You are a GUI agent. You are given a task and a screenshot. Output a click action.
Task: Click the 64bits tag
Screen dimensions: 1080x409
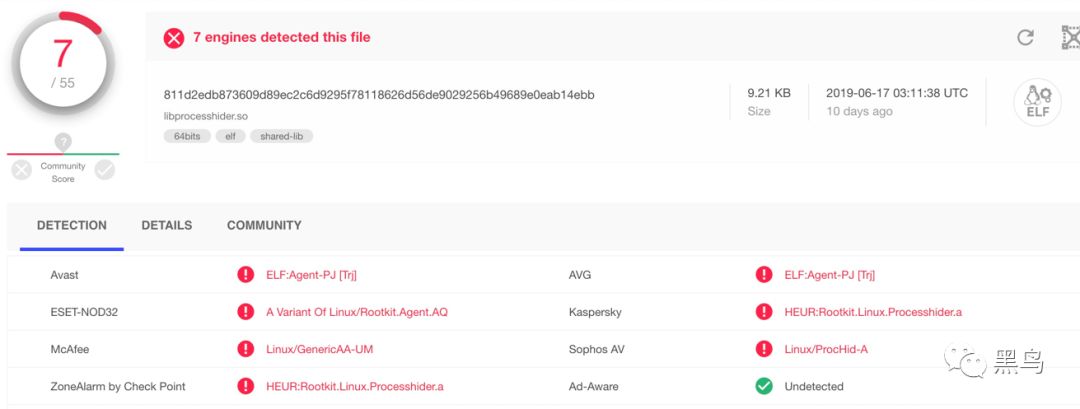(x=187, y=136)
